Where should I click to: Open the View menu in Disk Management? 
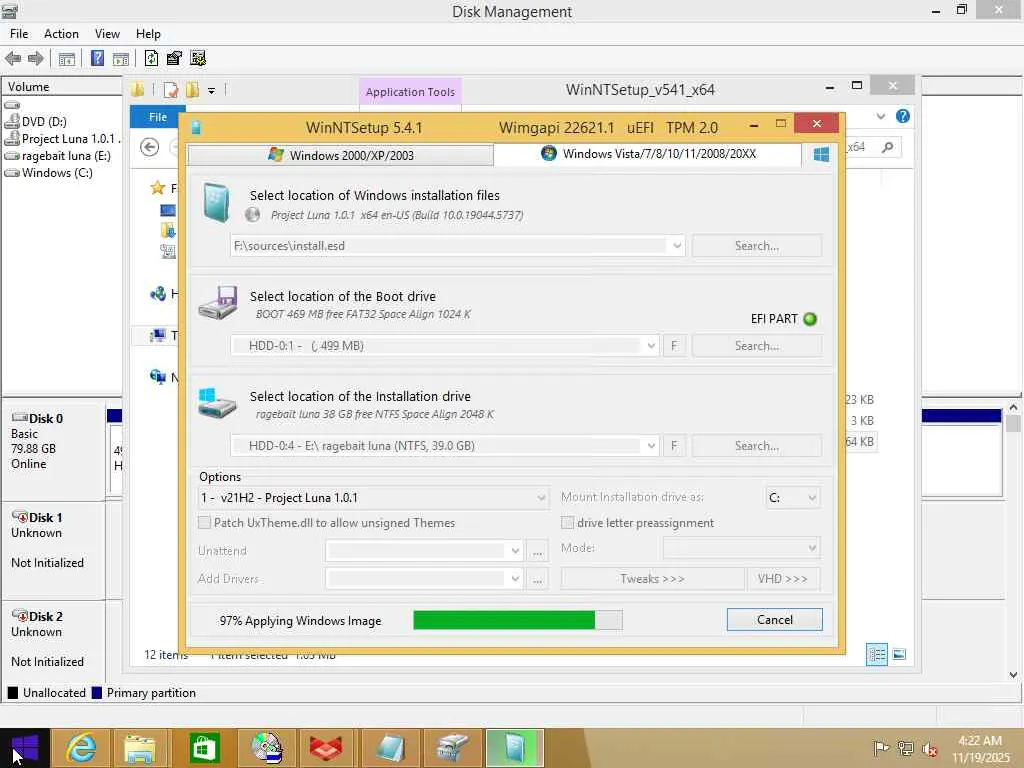(107, 34)
